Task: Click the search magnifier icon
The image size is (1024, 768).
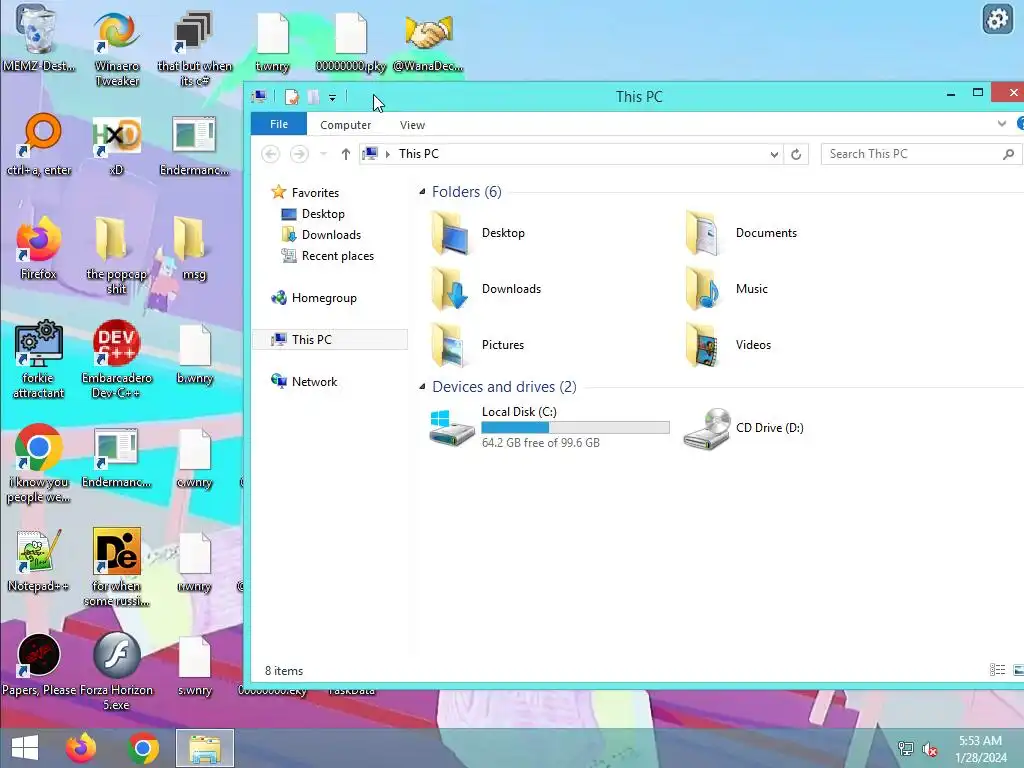Action: pyautogui.click(x=1008, y=154)
